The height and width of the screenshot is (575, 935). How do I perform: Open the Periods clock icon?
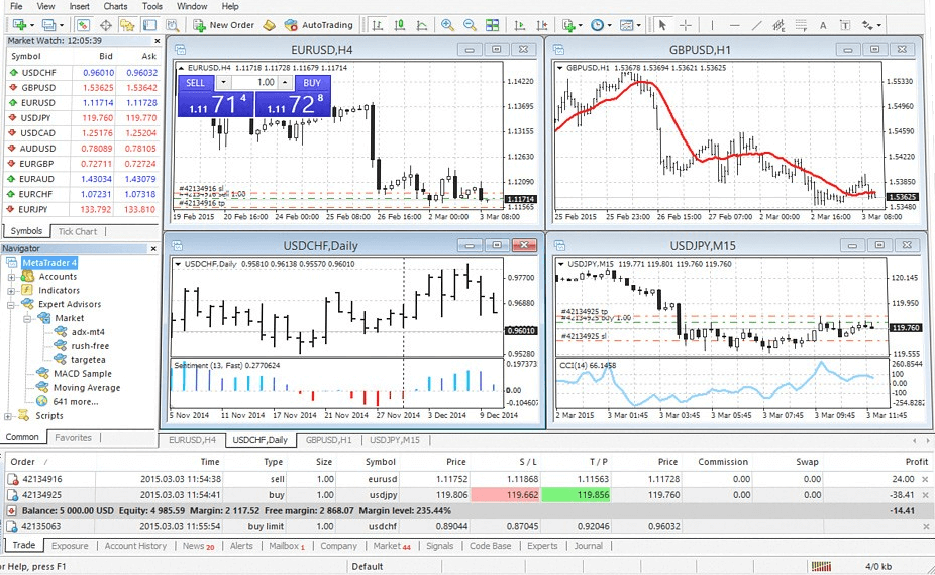pyautogui.click(x=597, y=25)
